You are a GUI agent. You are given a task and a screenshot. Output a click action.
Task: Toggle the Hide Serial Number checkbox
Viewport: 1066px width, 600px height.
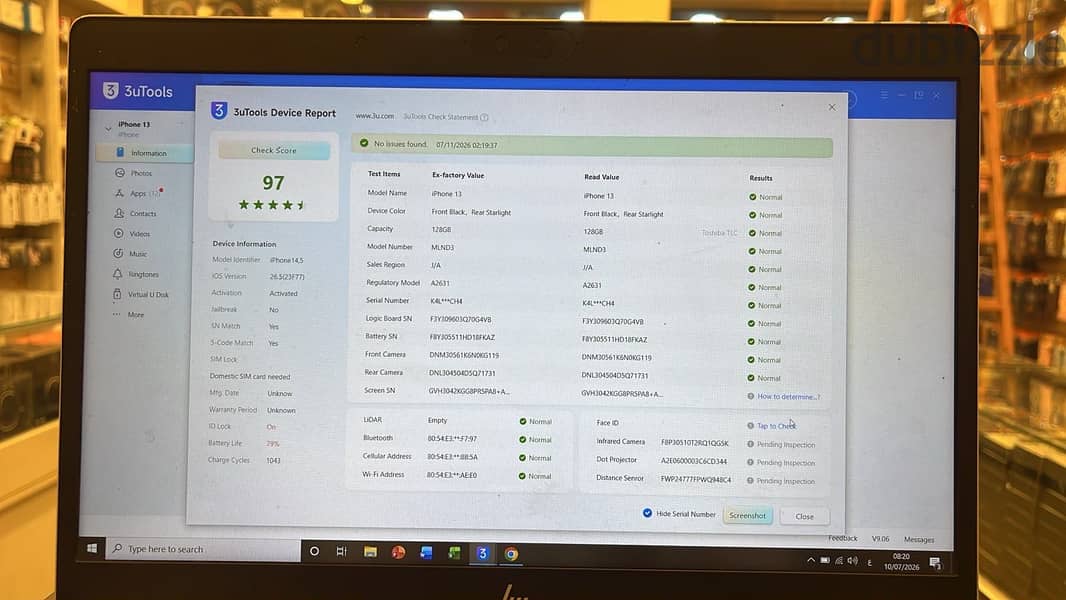(x=647, y=513)
